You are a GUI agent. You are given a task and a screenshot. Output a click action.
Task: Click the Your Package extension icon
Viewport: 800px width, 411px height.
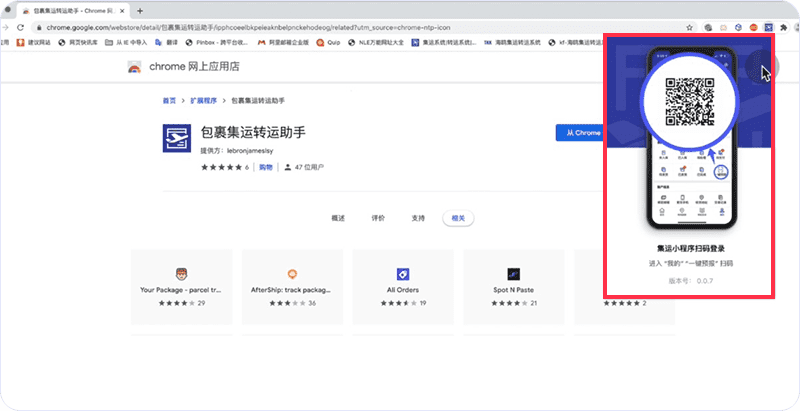coord(180,274)
